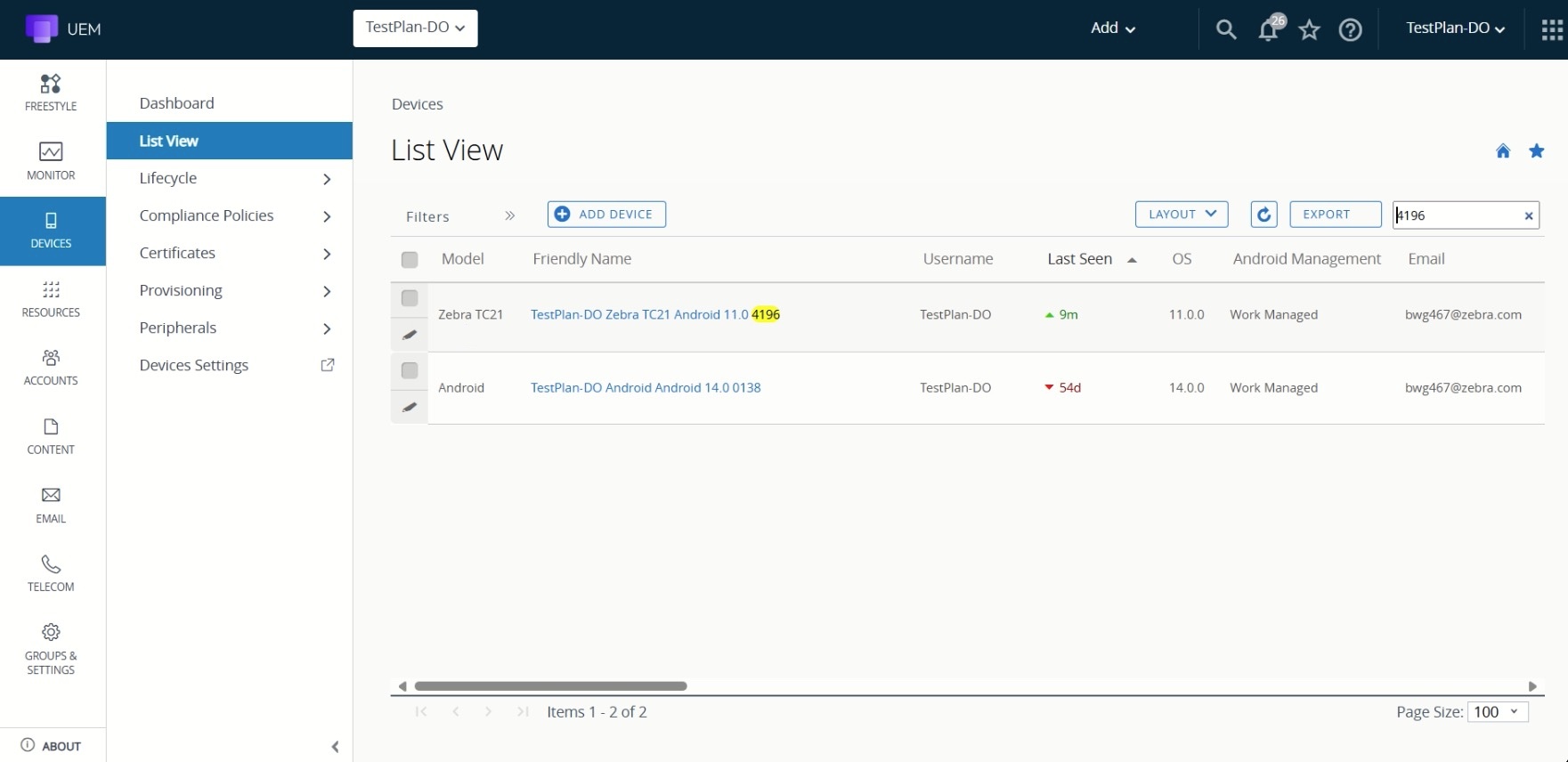Select the Zebra TC21 row checkbox

410,298
